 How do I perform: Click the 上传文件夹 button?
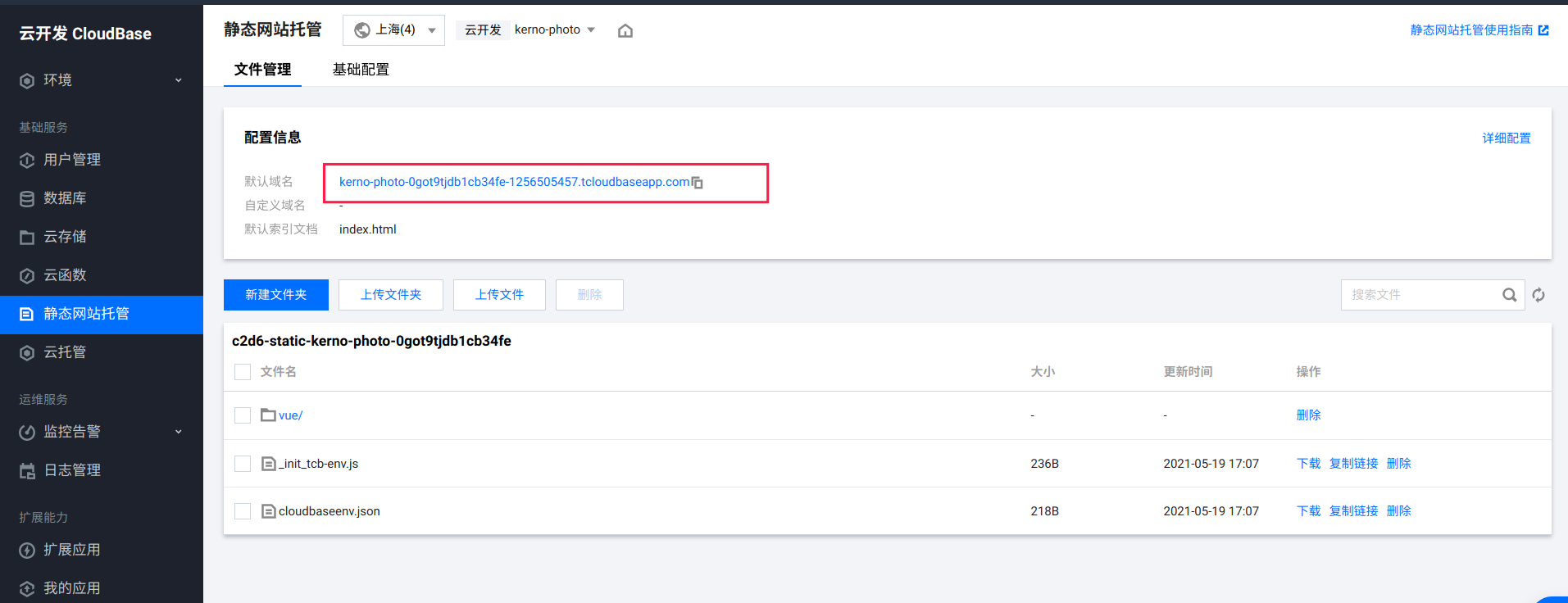pyautogui.click(x=391, y=295)
